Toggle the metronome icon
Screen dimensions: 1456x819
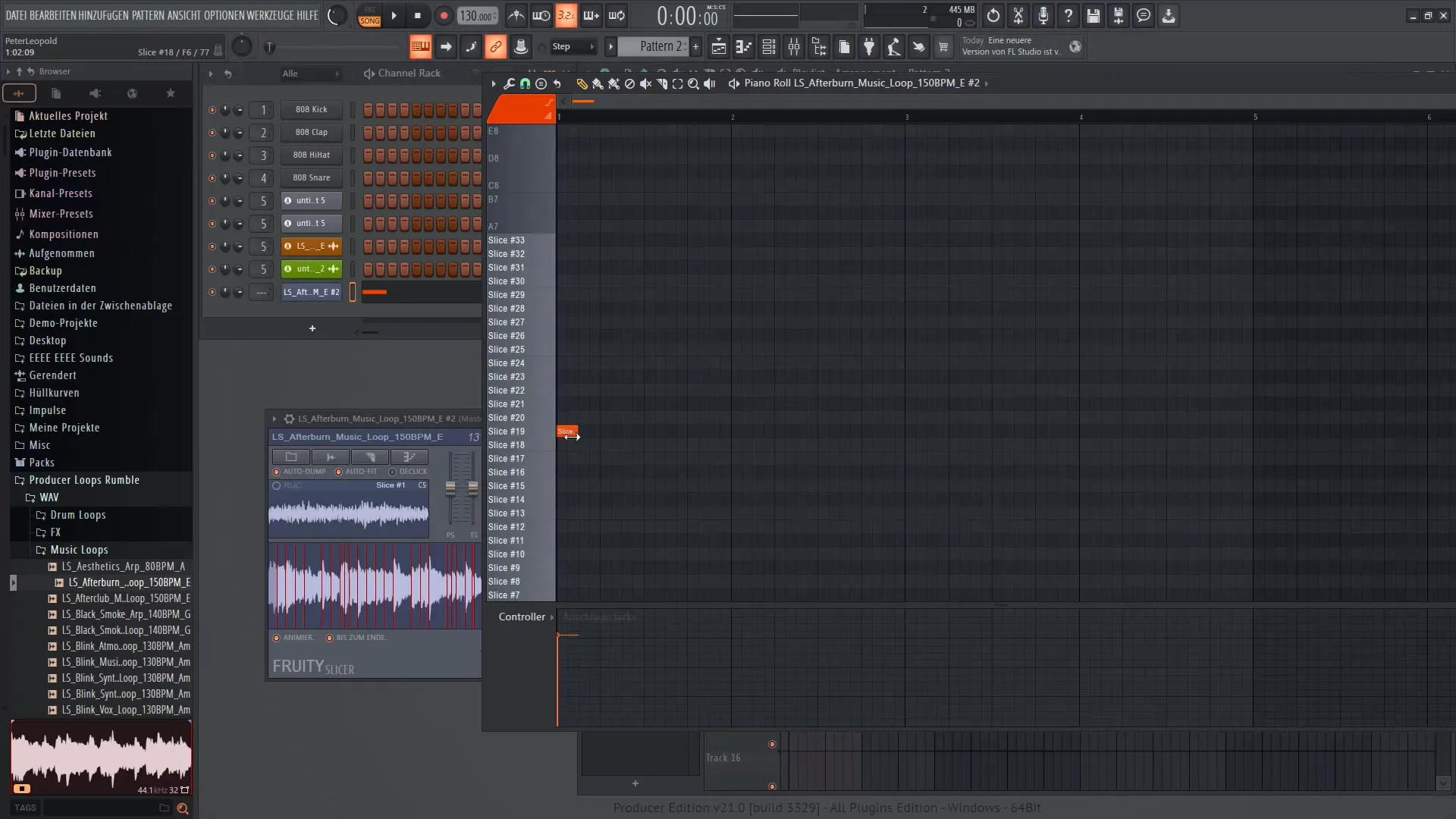(516, 15)
